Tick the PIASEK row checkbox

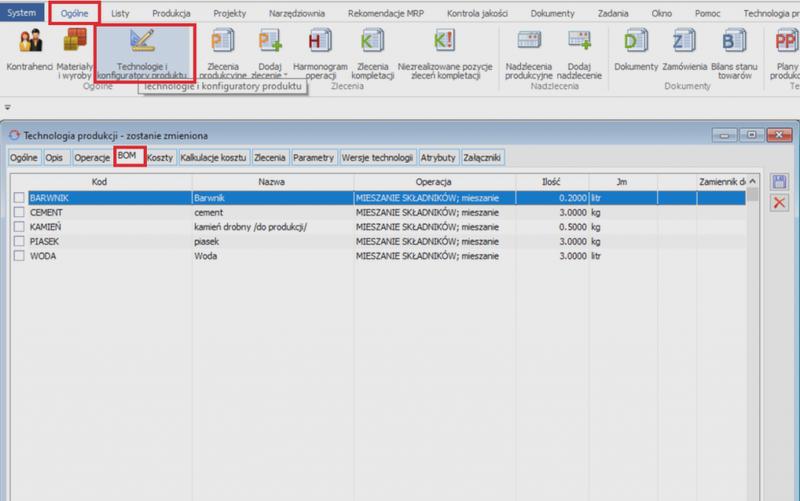click(x=19, y=241)
